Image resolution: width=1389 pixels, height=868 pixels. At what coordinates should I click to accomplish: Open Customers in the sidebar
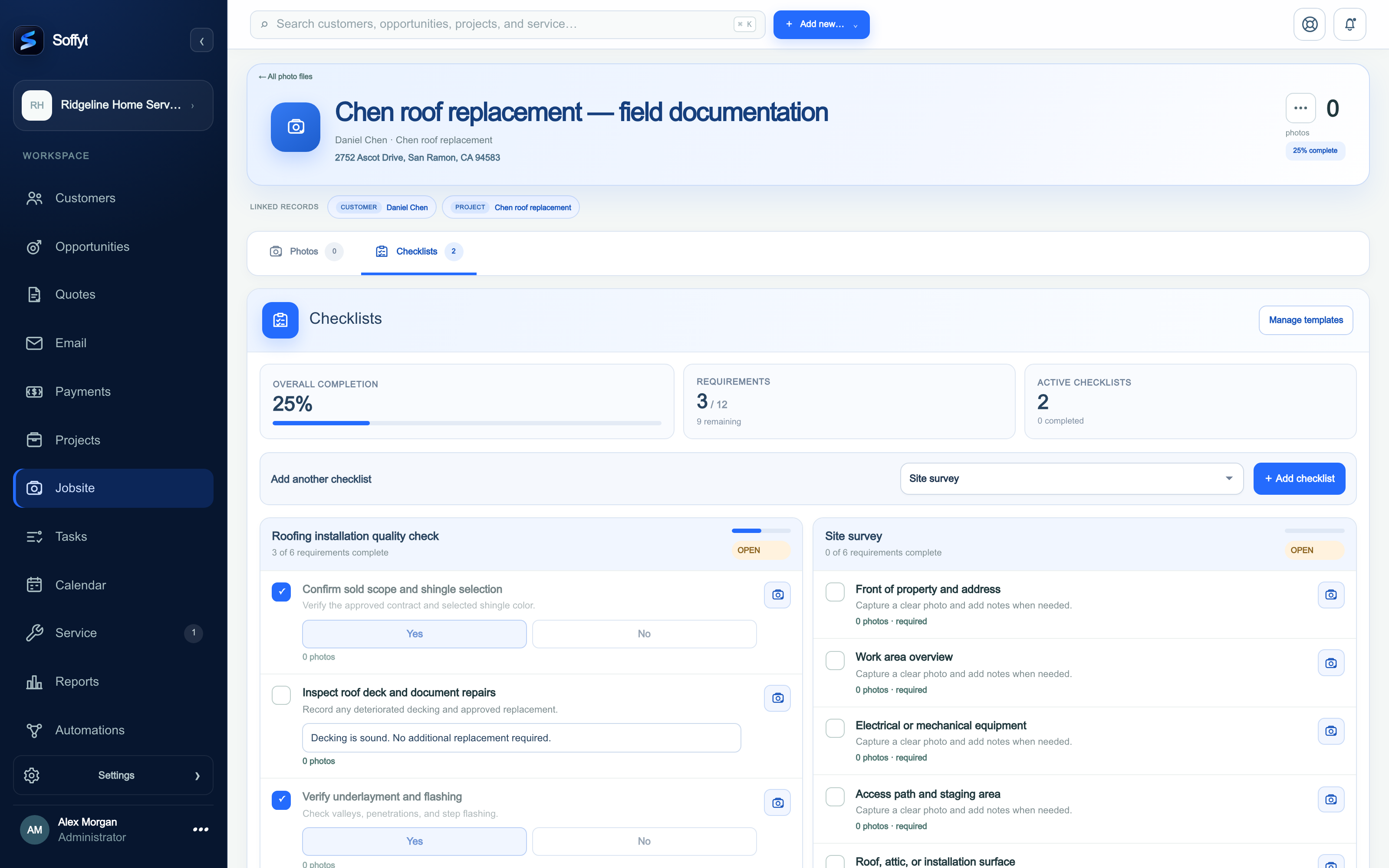click(113, 198)
